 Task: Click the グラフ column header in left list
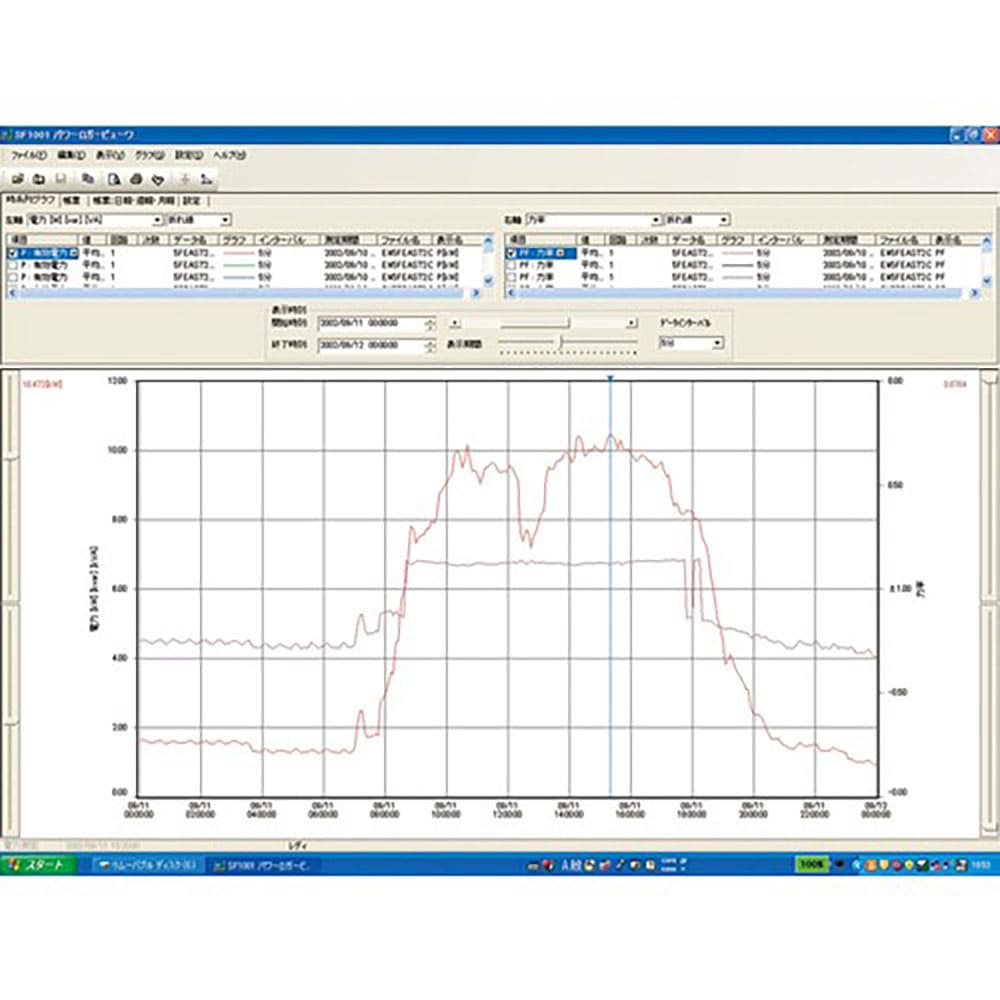pyautogui.click(x=236, y=241)
